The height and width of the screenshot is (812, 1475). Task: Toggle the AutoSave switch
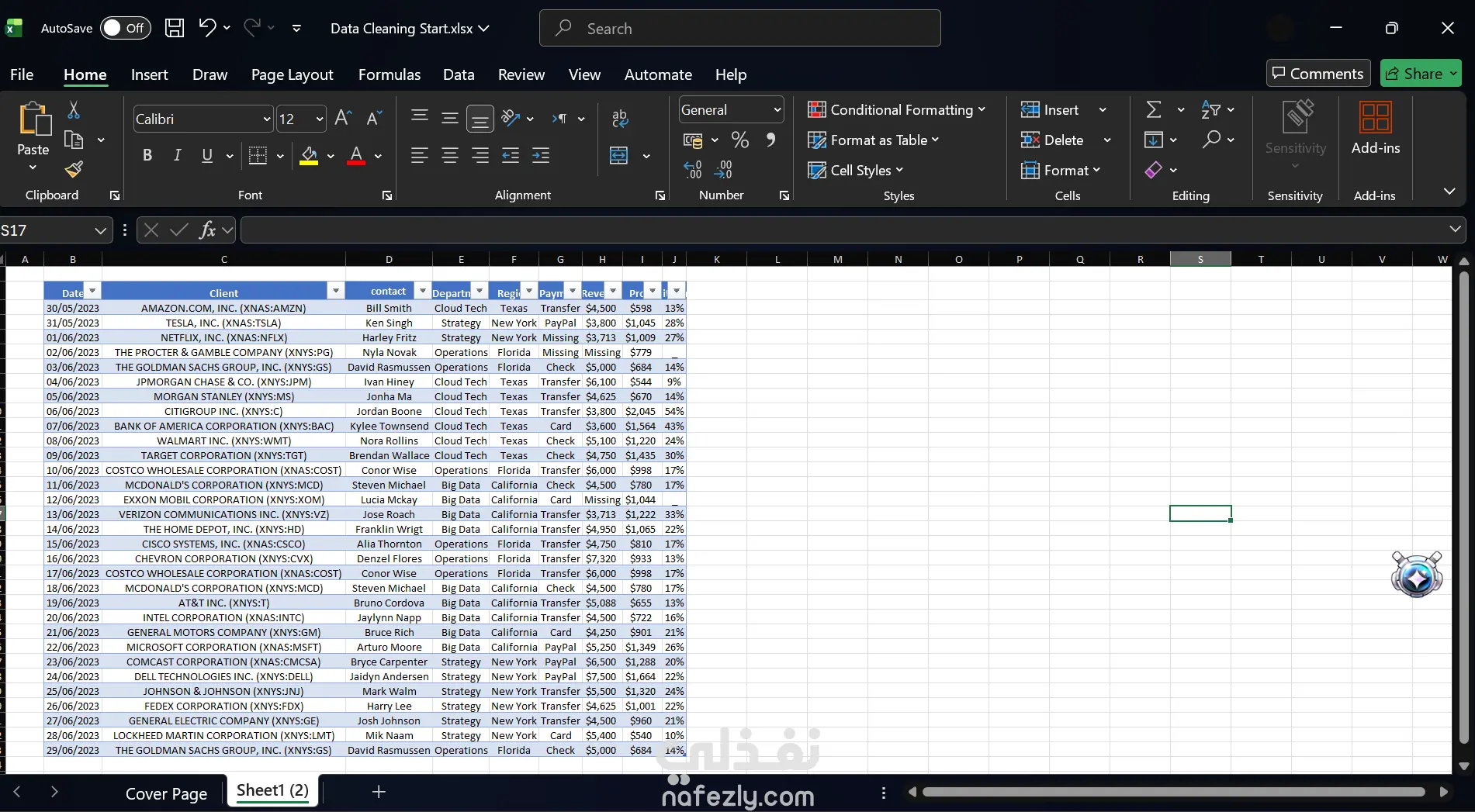(126, 28)
